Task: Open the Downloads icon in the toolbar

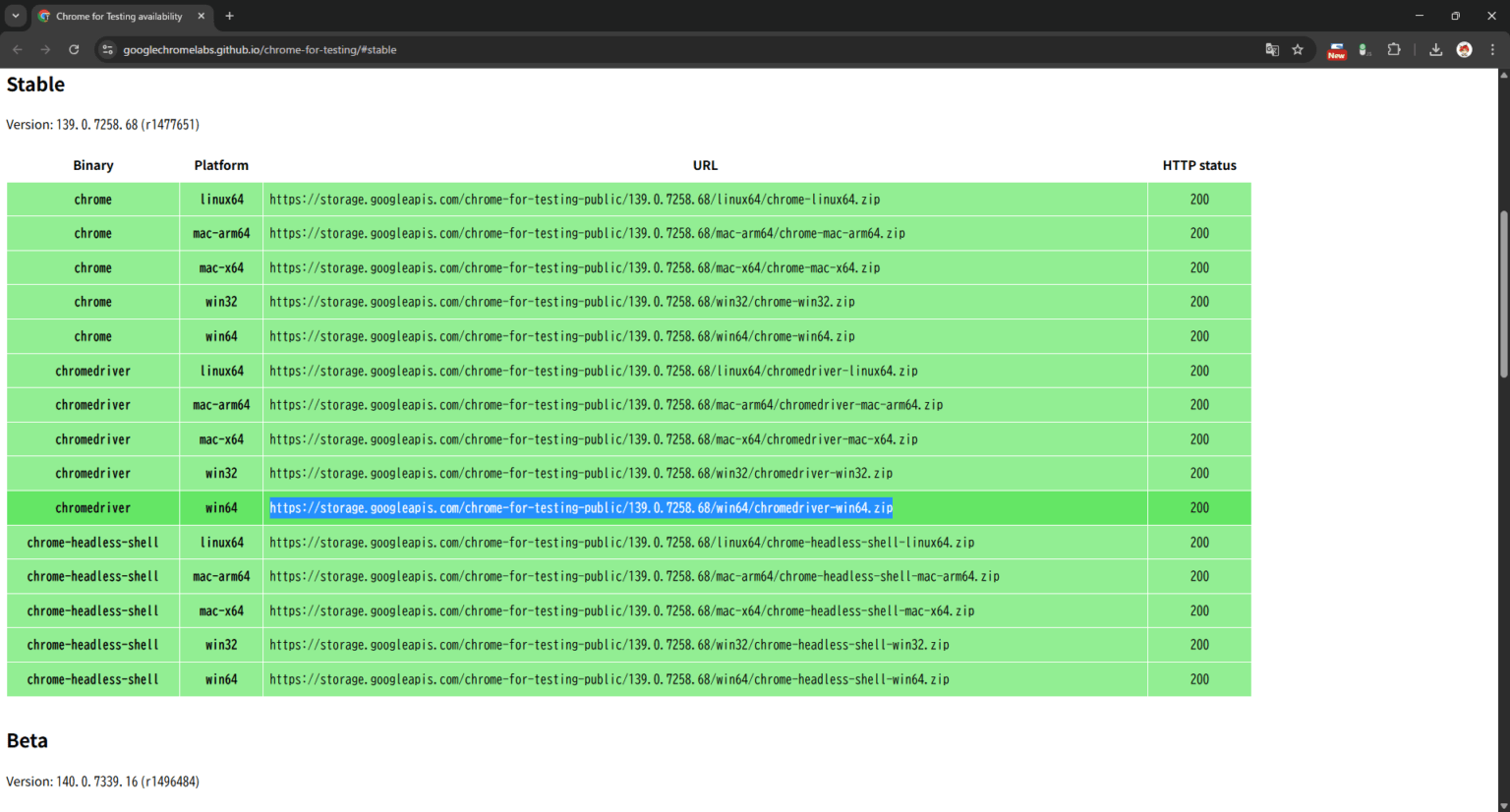Action: point(1435,49)
